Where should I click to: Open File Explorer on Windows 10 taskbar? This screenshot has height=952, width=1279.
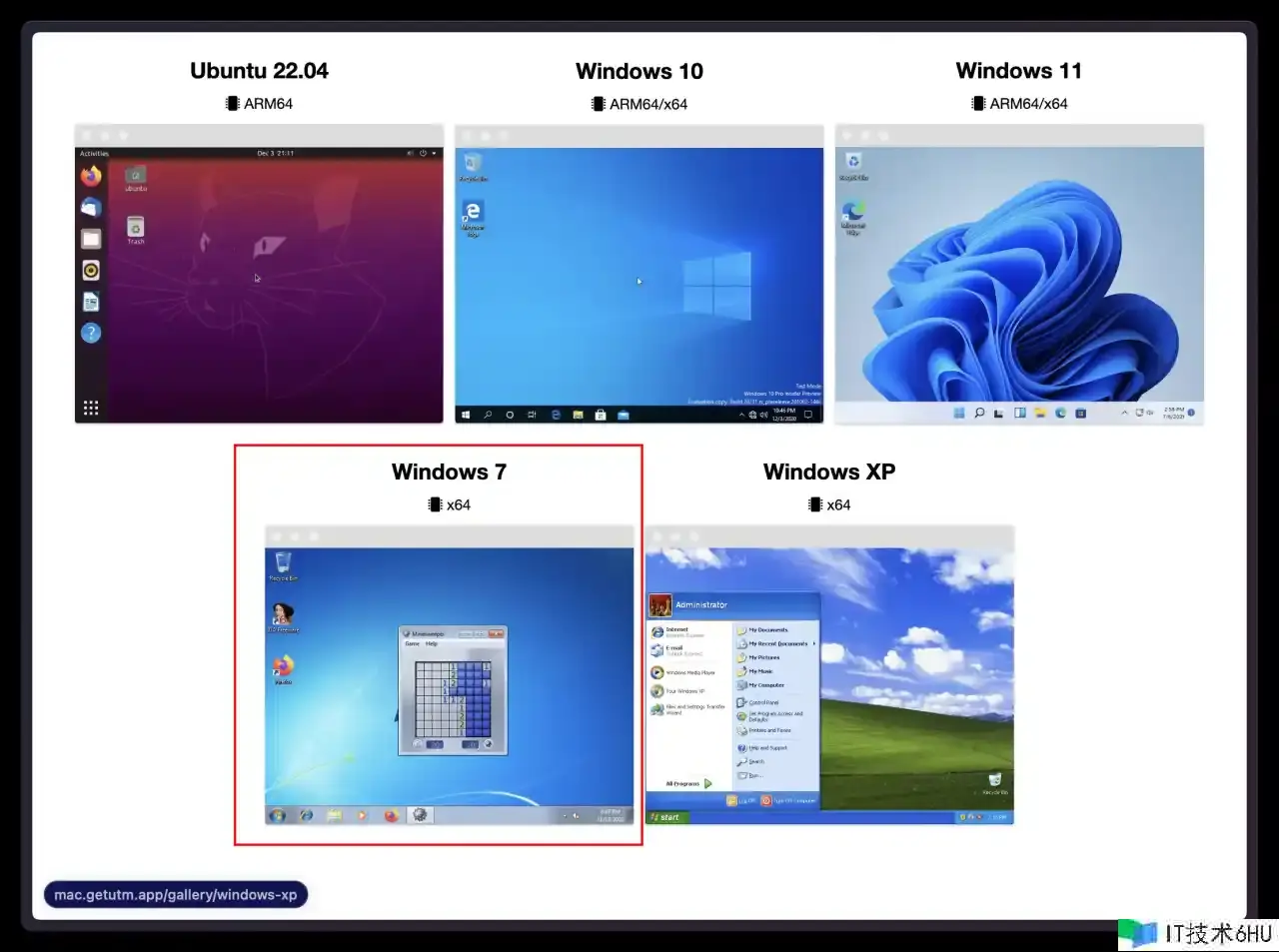pos(578,415)
